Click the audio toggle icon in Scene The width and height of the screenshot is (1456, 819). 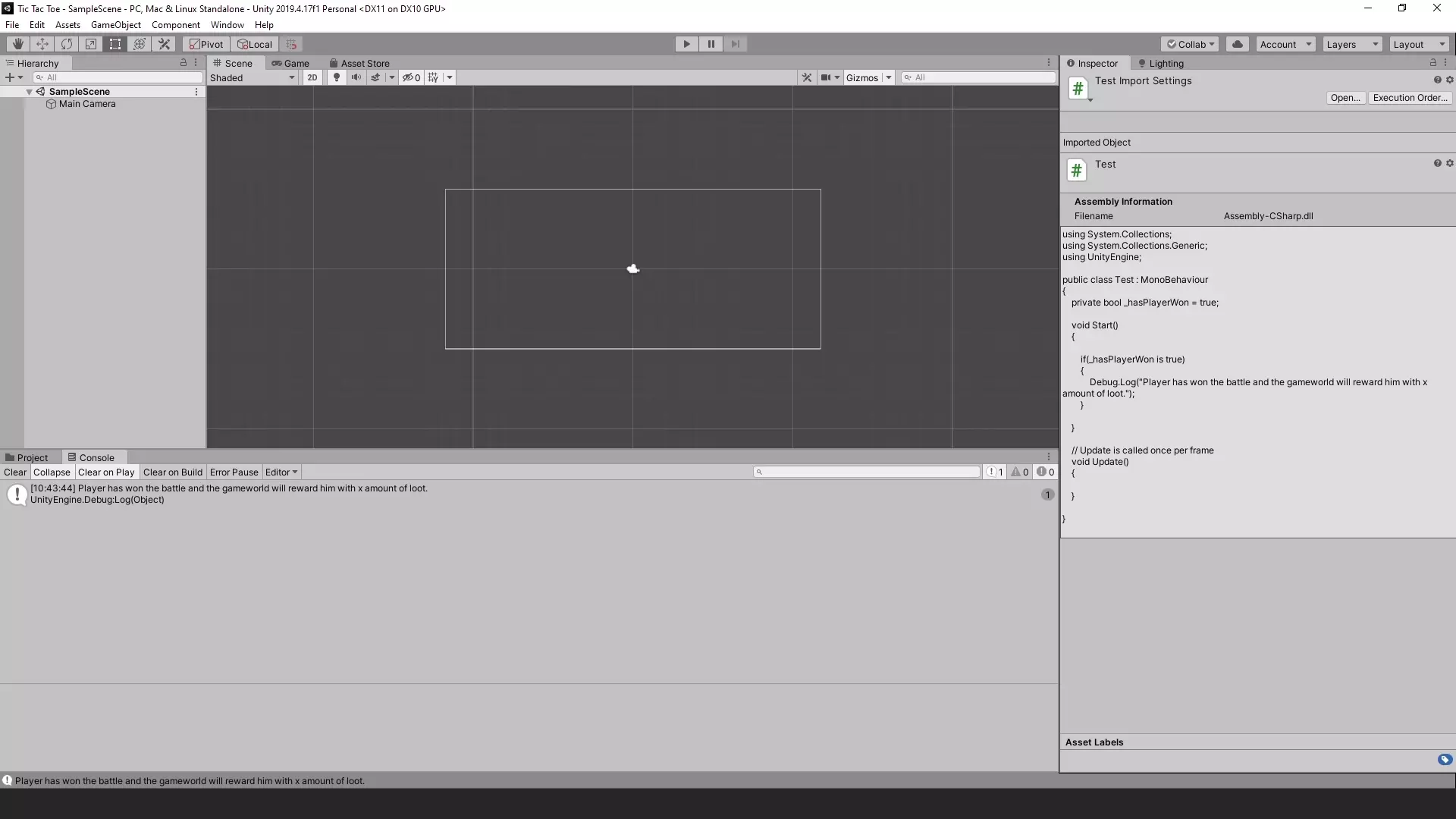[356, 77]
